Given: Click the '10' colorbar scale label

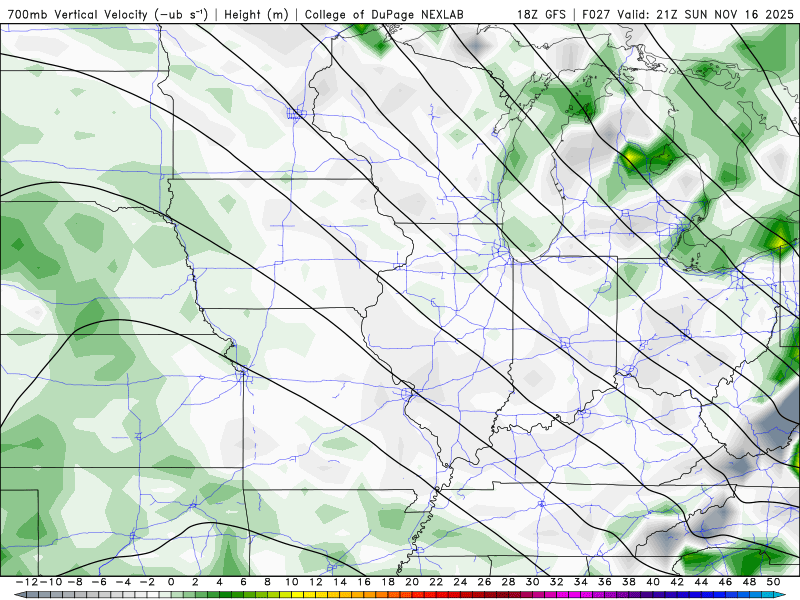Looking at the screenshot, I should (x=291, y=582).
